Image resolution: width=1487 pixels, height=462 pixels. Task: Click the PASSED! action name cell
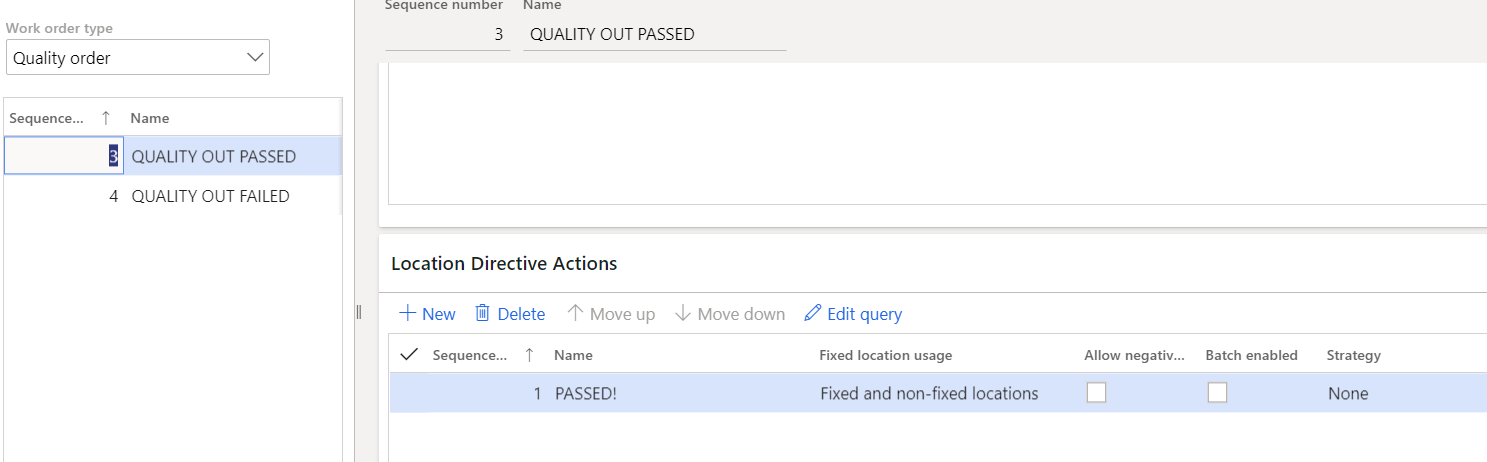coord(586,393)
